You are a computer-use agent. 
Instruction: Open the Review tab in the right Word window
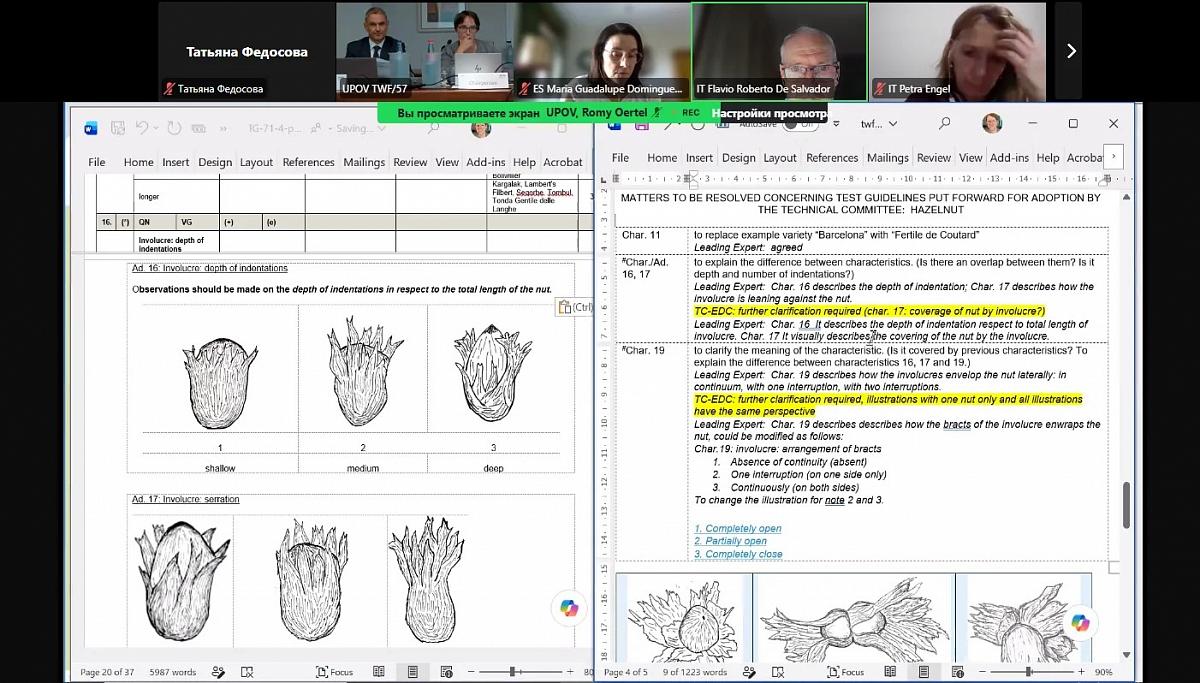[934, 158]
